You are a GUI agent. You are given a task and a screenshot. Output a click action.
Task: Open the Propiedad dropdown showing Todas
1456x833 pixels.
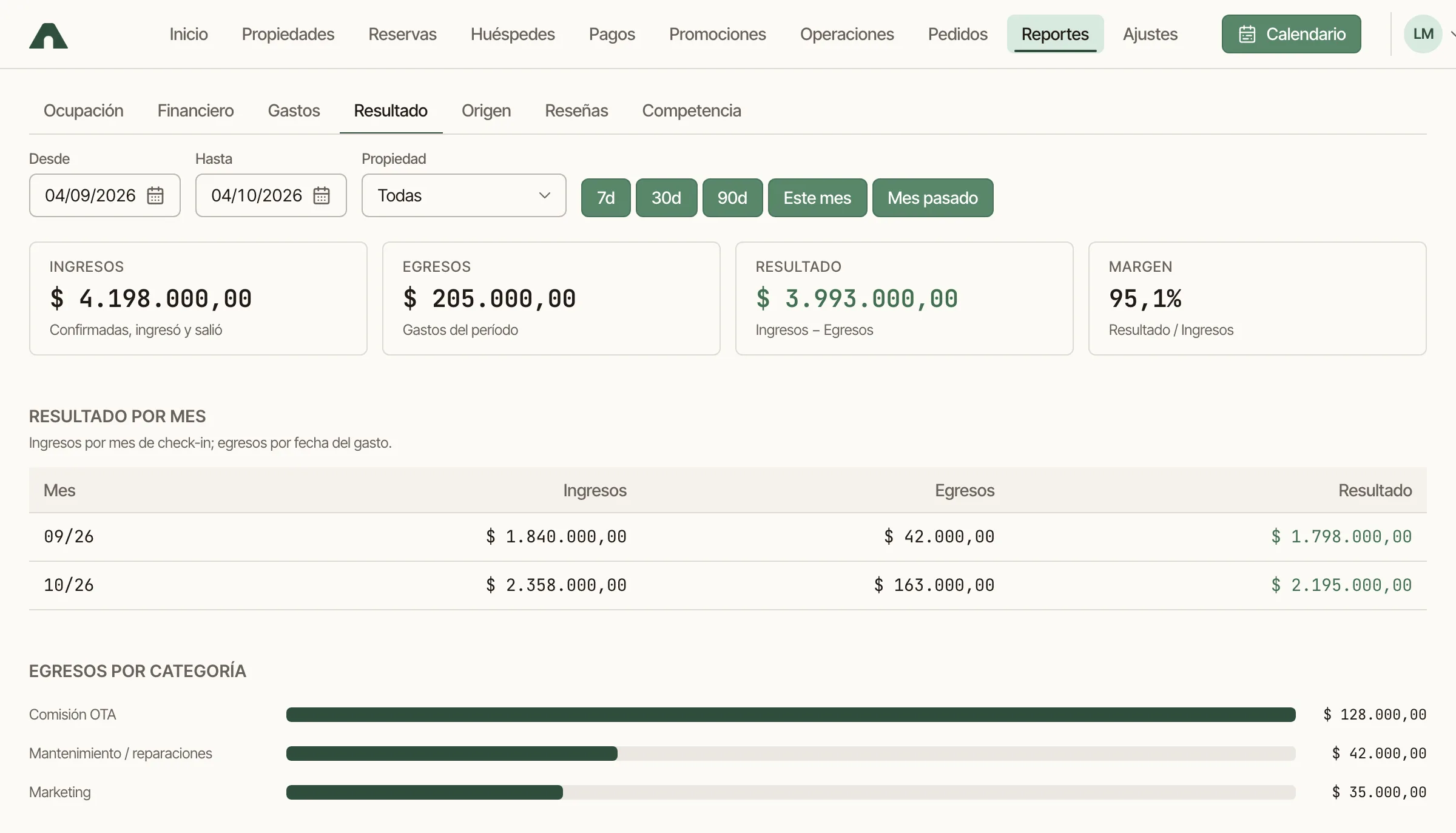(464, 195)
